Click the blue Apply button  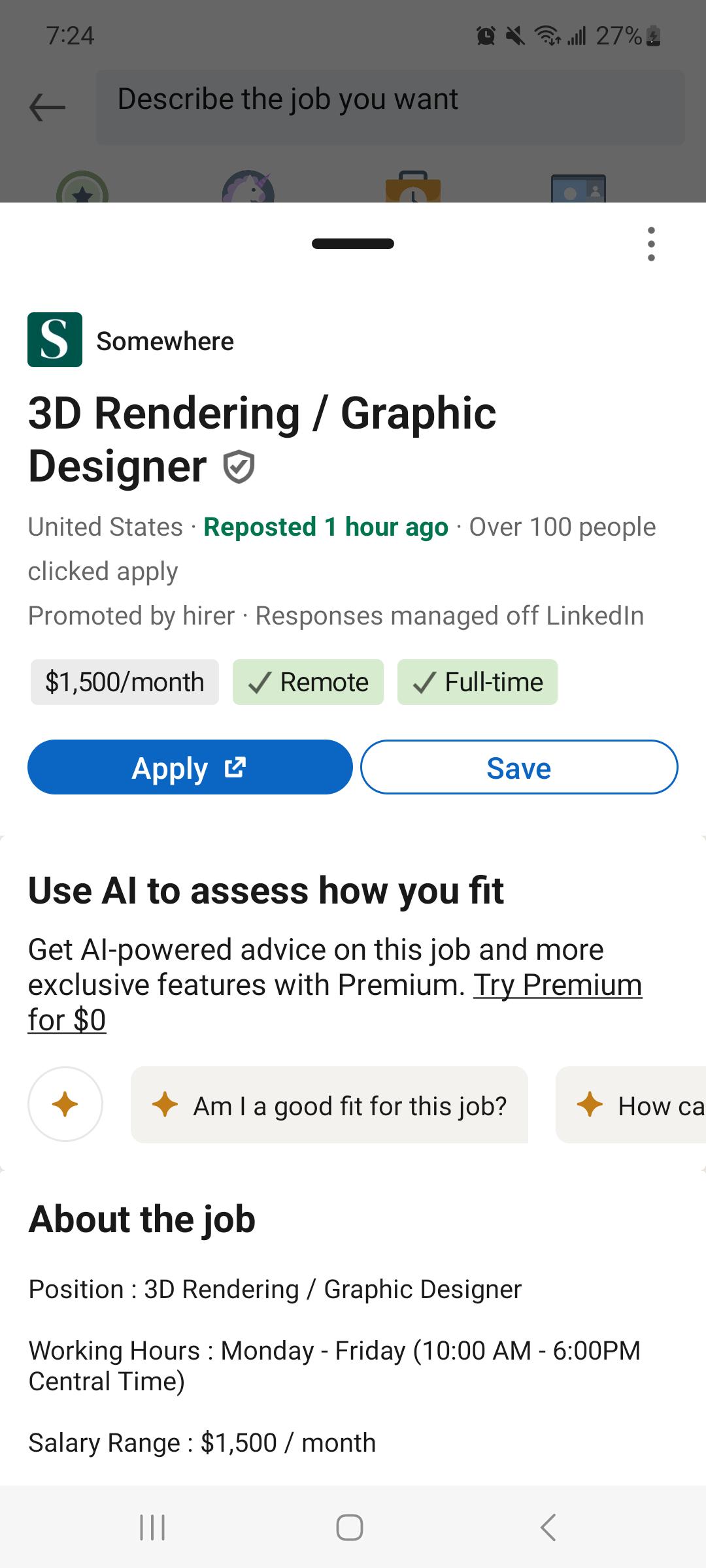click(x=190, y=767)
